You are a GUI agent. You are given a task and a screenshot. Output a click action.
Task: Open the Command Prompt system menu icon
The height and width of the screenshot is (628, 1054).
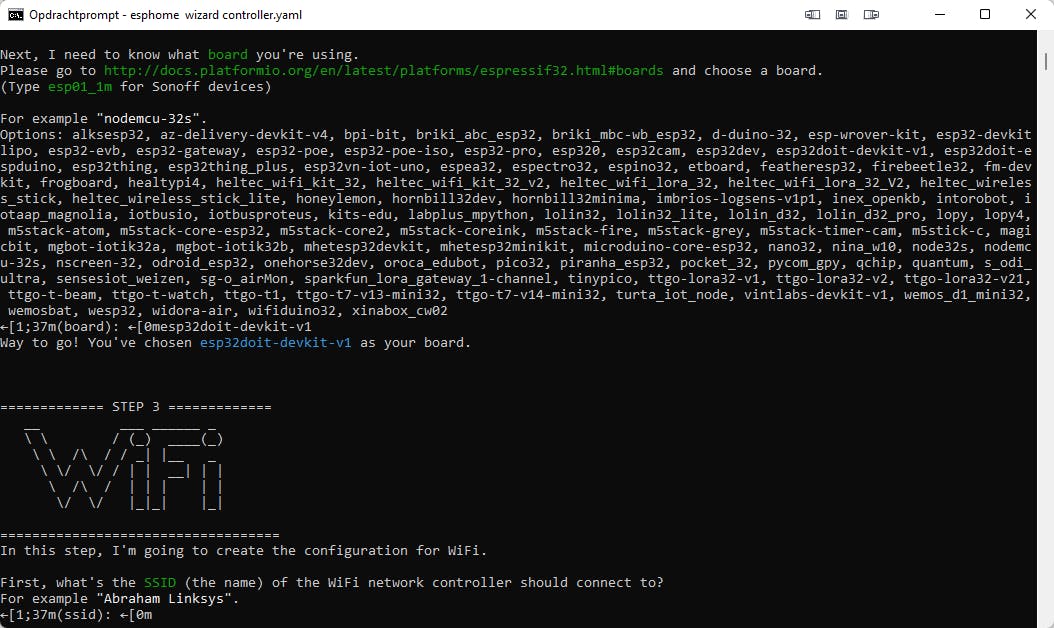(x=16, y=14)
